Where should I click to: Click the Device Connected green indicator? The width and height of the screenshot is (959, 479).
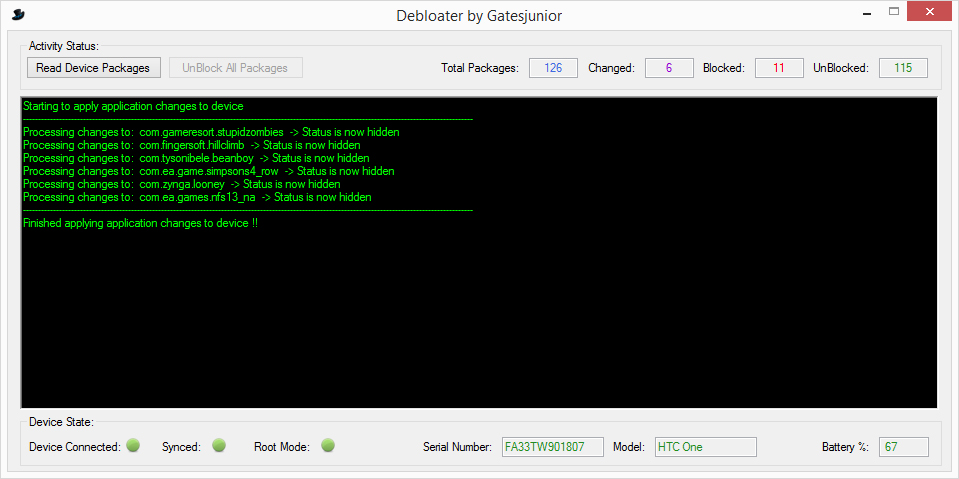[x=133, y=445]
